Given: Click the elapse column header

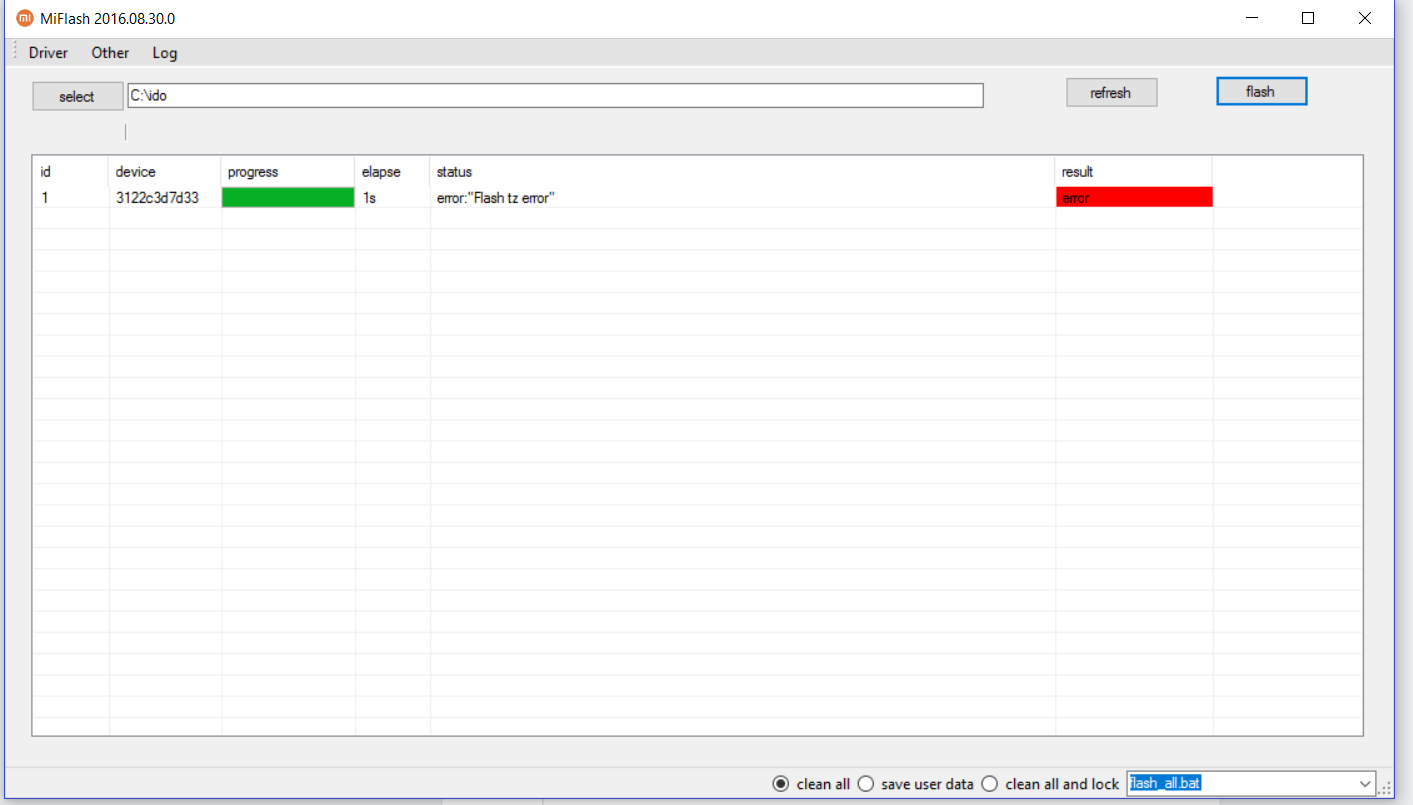Looking at the screenshot, I should point(392,172).
